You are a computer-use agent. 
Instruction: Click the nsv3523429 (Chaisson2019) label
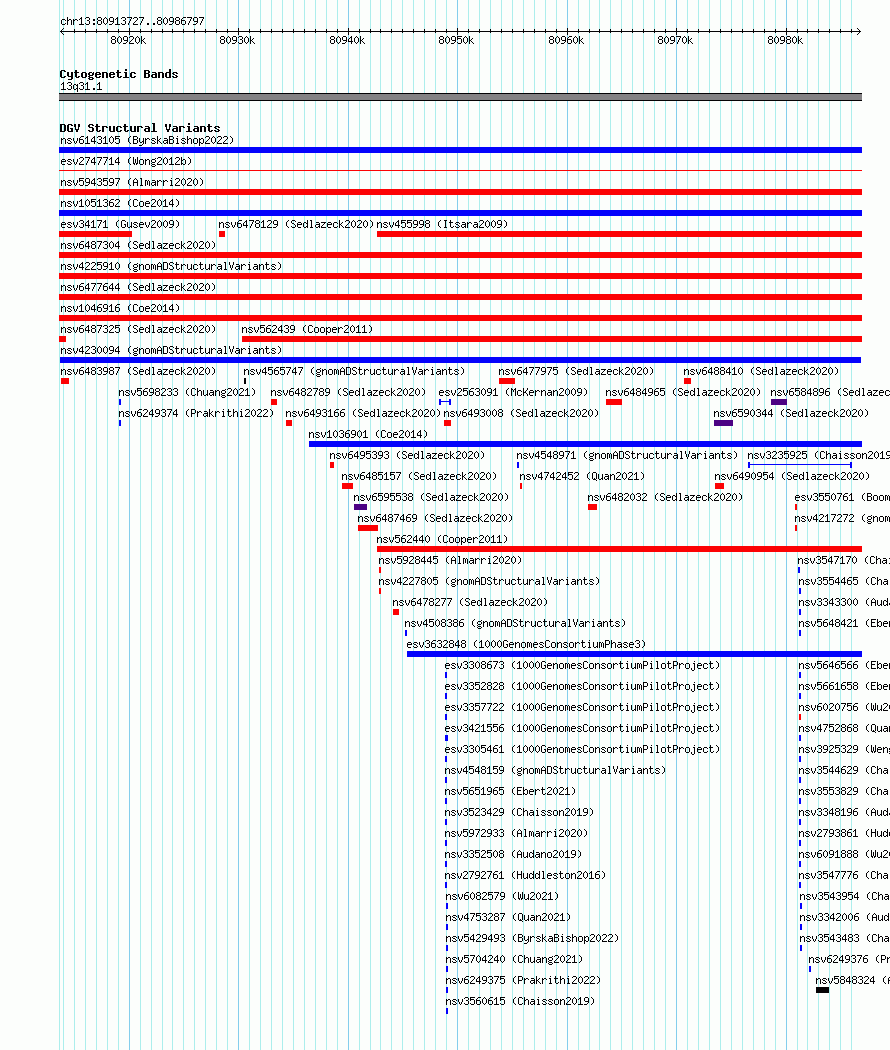519,812
